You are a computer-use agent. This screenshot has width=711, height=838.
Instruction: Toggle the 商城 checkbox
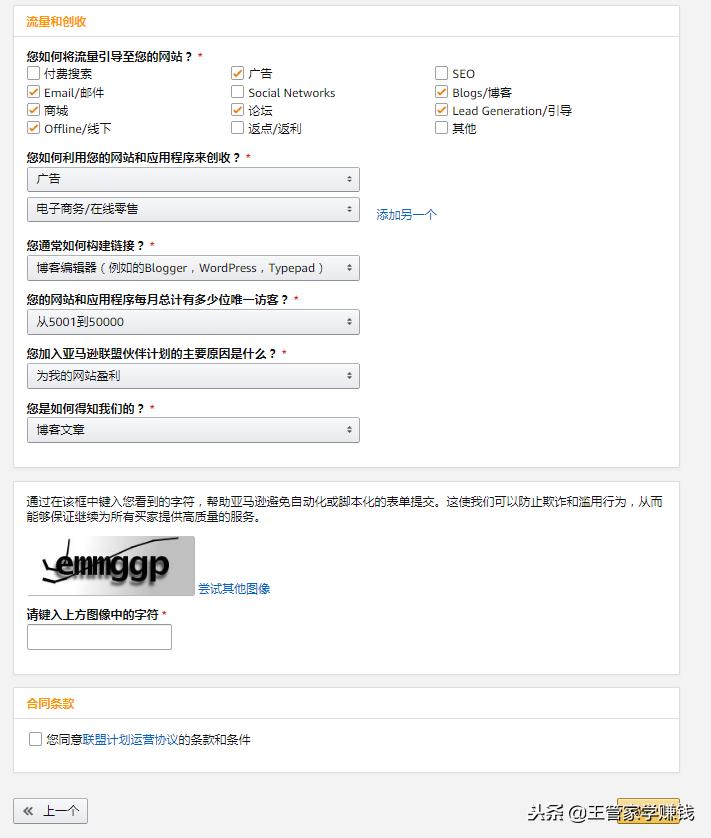[x=33, y=110]
